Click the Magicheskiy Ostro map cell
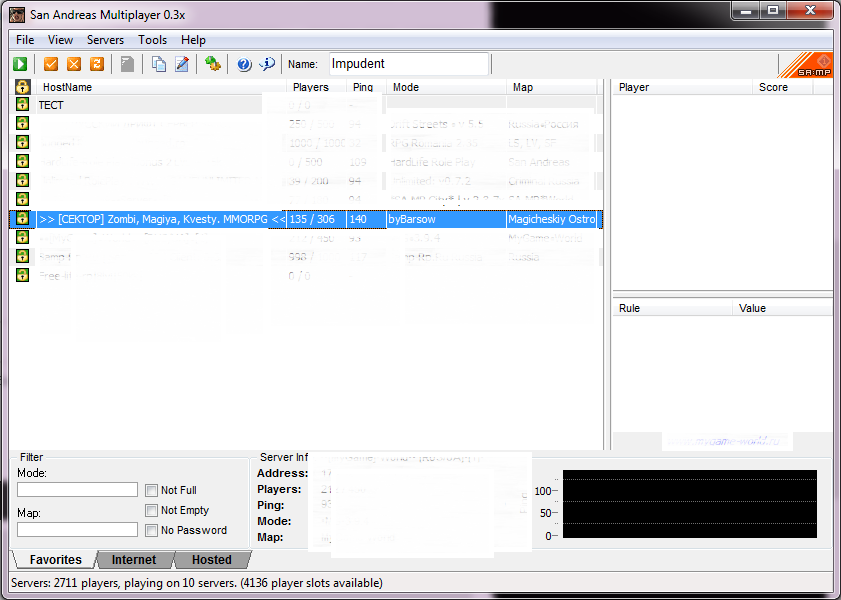The width and height of the screenshot is (841, 600). [552, 219]
